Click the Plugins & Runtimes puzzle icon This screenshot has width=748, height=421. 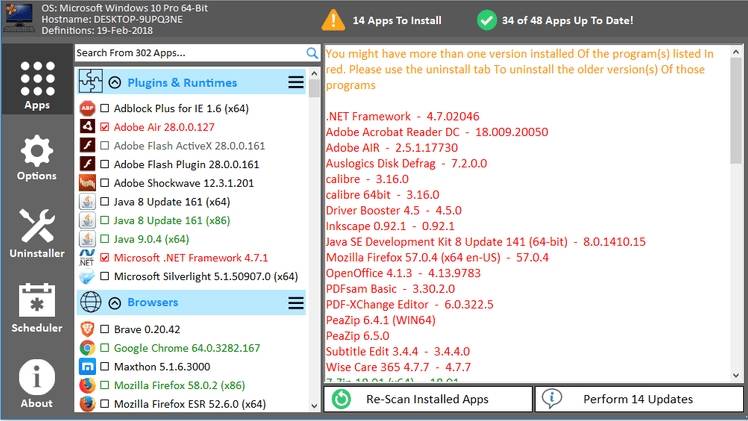pos(91,82)
